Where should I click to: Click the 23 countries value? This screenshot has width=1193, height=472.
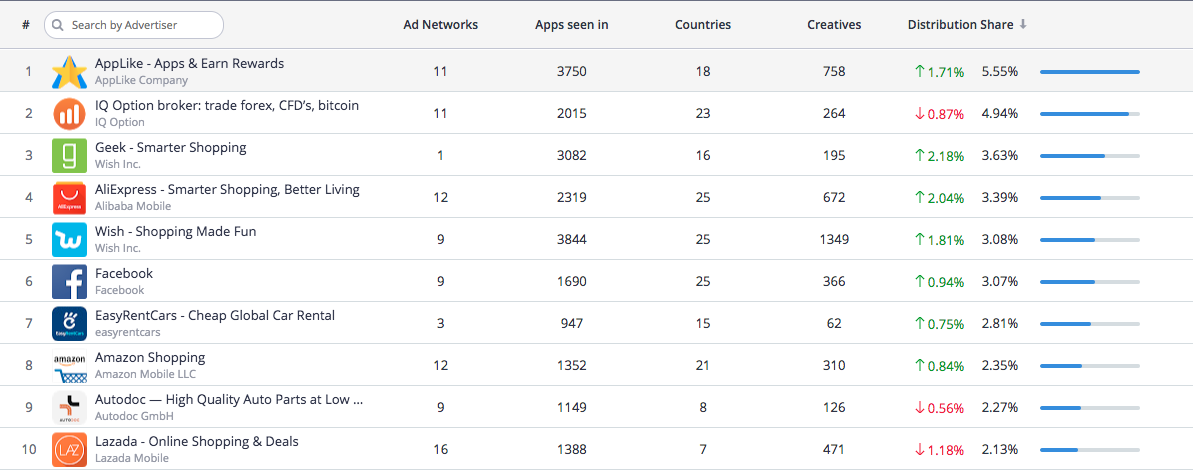[703, 114]
